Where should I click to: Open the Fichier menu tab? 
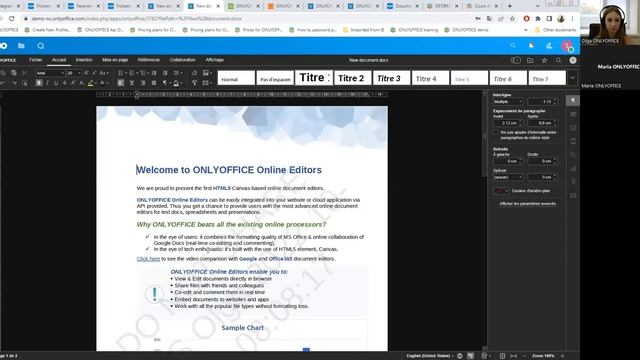[x=36, y=60]
